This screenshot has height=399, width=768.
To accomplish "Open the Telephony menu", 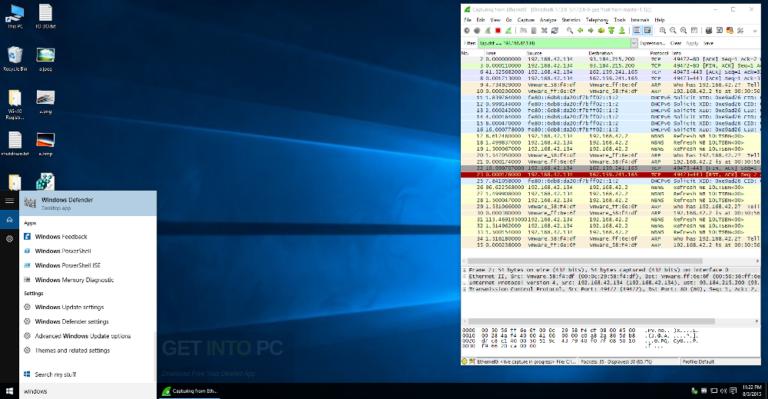I will (x=597, y=20).
